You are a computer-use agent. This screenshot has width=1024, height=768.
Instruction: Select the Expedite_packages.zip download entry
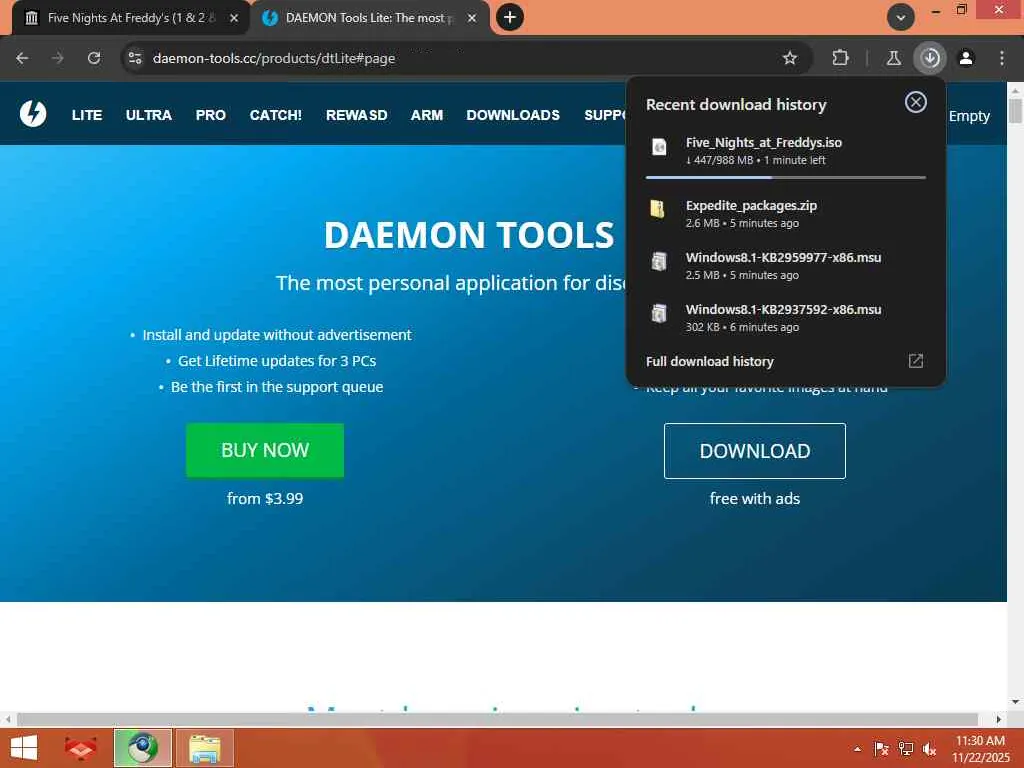786,214
